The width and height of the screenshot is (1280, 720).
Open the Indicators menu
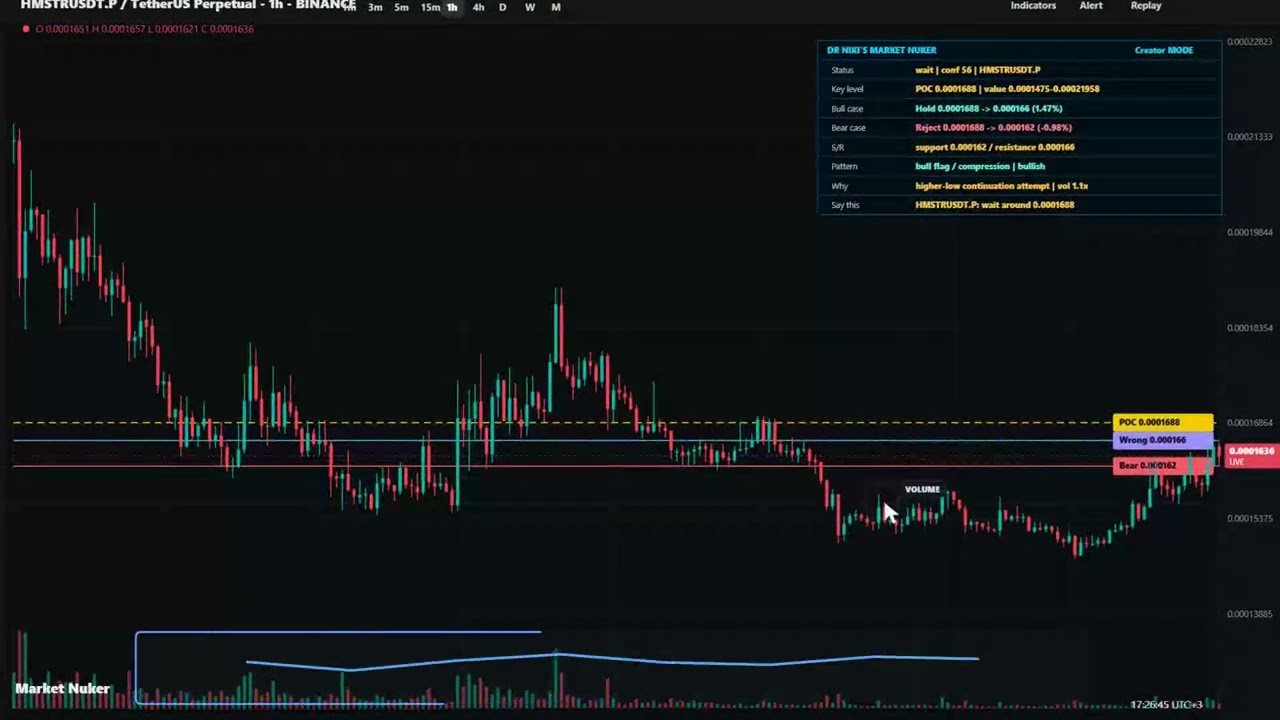click(1033, 6)
